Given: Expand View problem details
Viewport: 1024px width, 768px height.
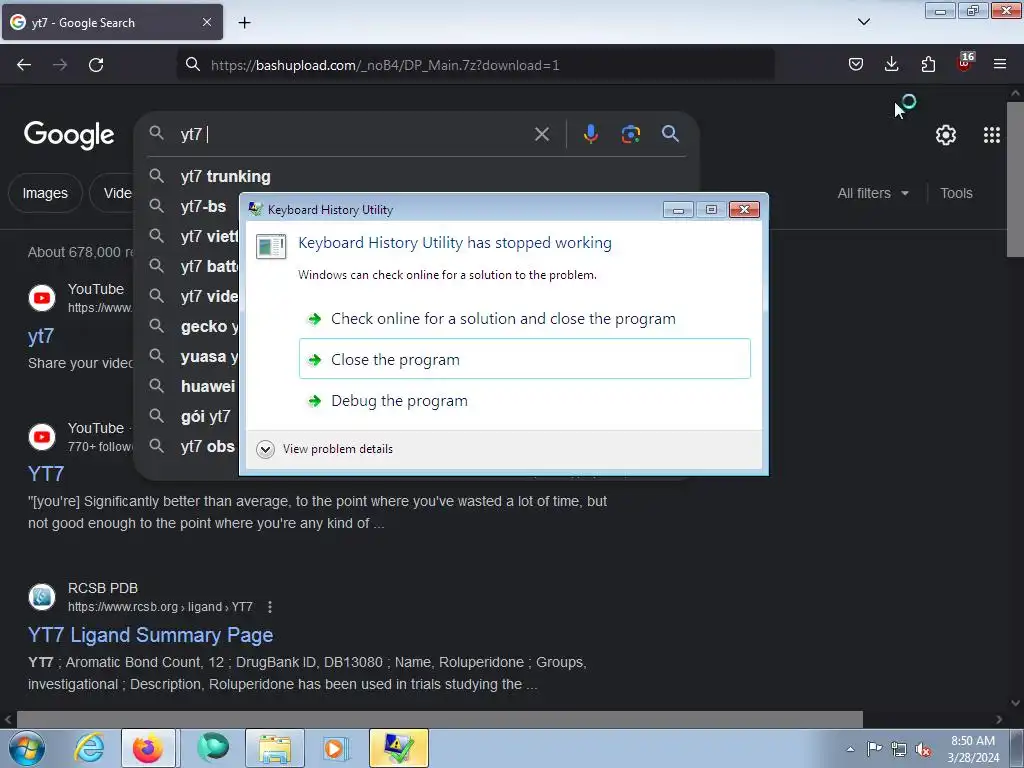Looking at the screenshot, I should [x=325, y=449].
